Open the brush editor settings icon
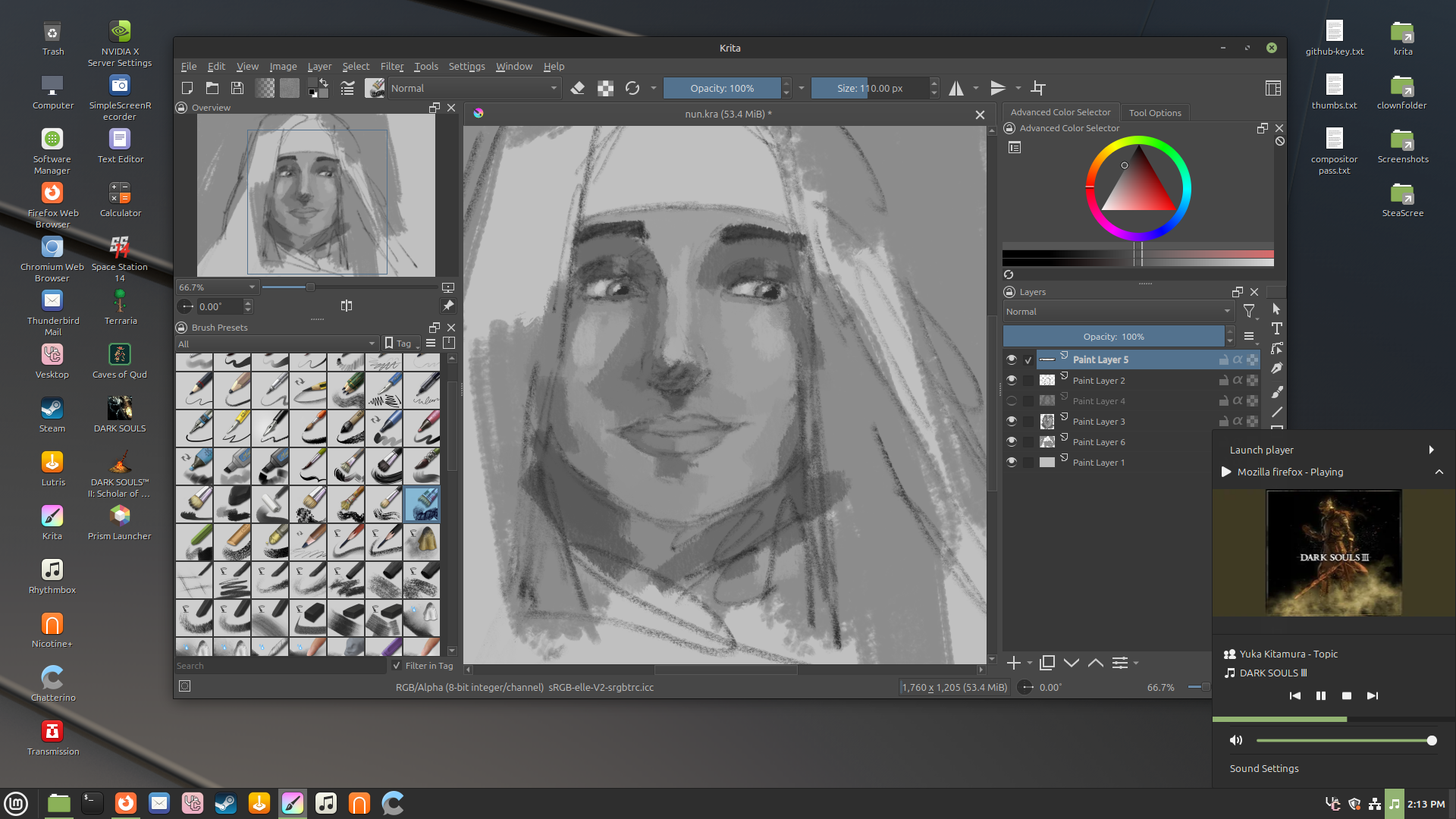This screenshot has height=819, width=1456. pos(347,88)
